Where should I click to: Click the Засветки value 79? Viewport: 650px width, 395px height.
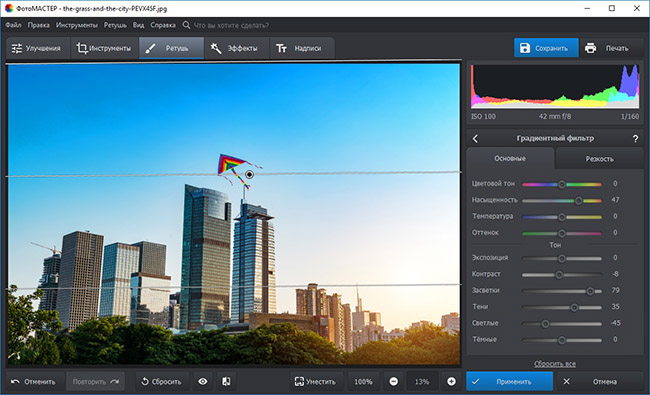coord(615,290)
